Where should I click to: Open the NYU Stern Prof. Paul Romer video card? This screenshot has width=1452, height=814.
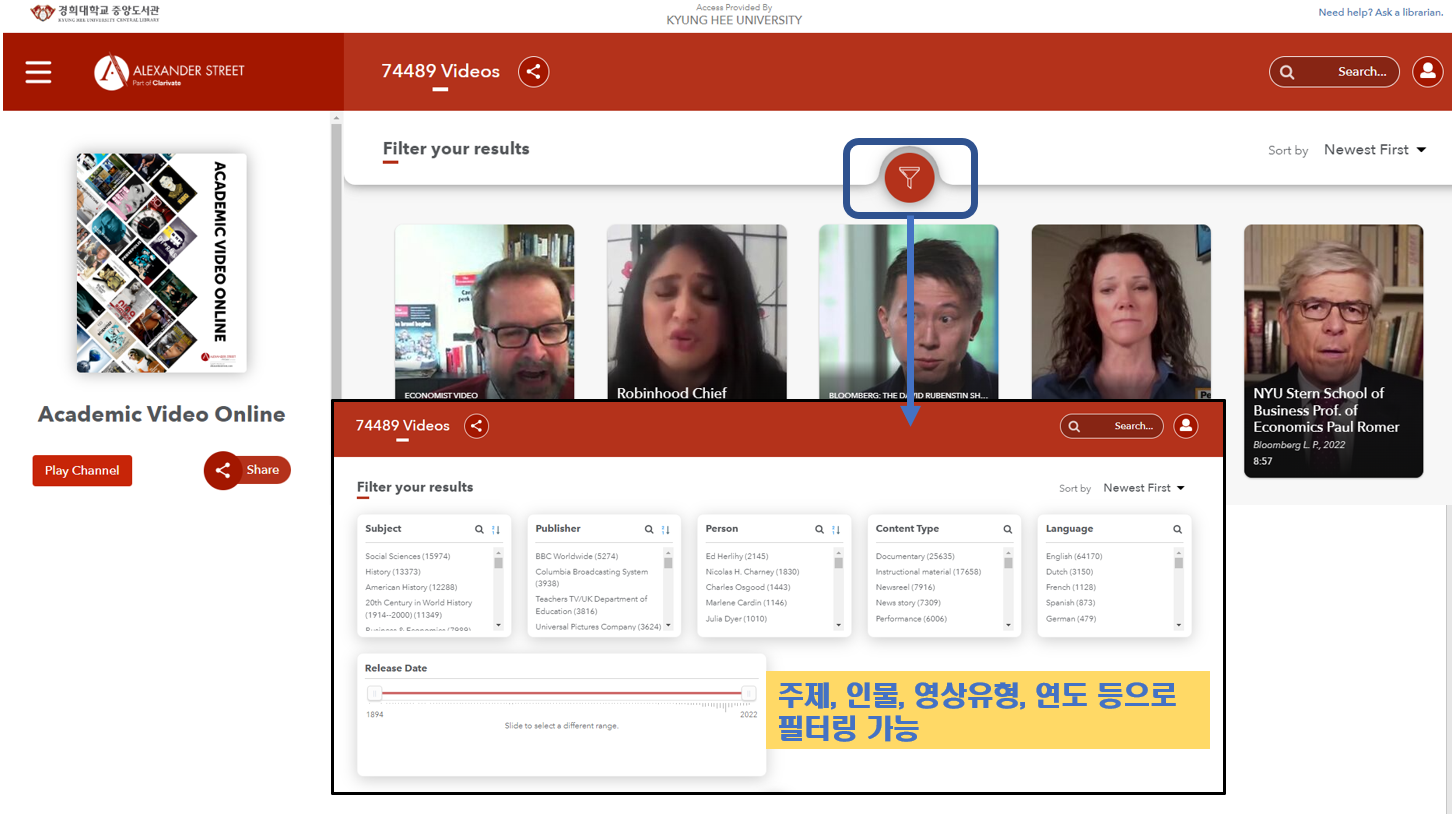(x=1333, y=351)
